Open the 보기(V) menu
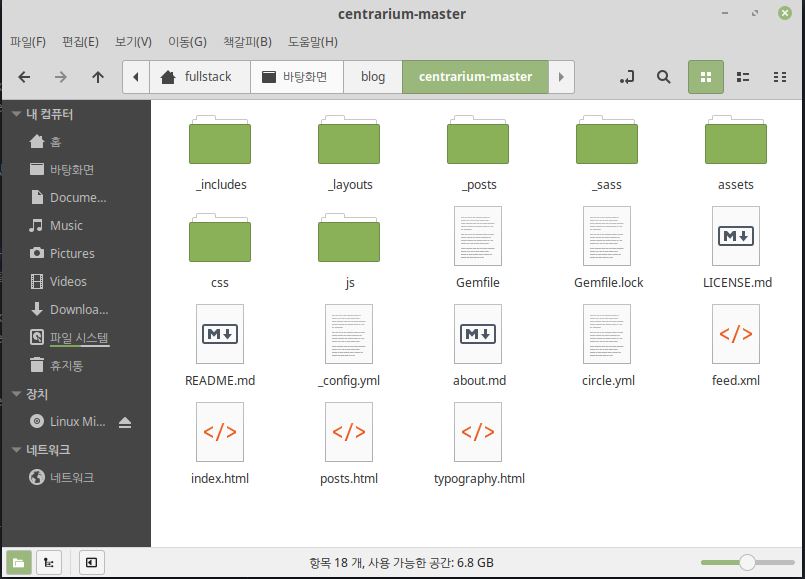This screenshot has height=579, width=805. tap(133, 42)
